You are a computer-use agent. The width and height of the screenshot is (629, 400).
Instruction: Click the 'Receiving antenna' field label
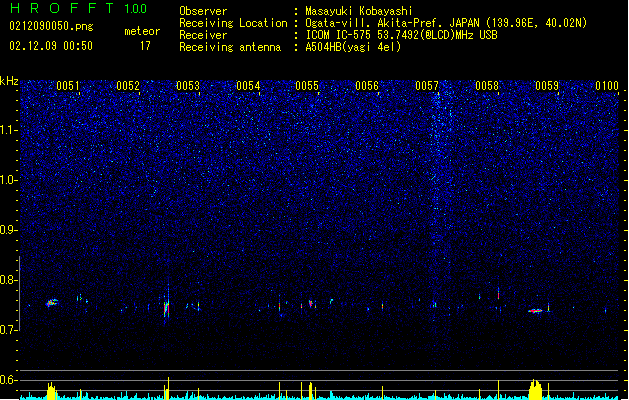coord(230,47)
